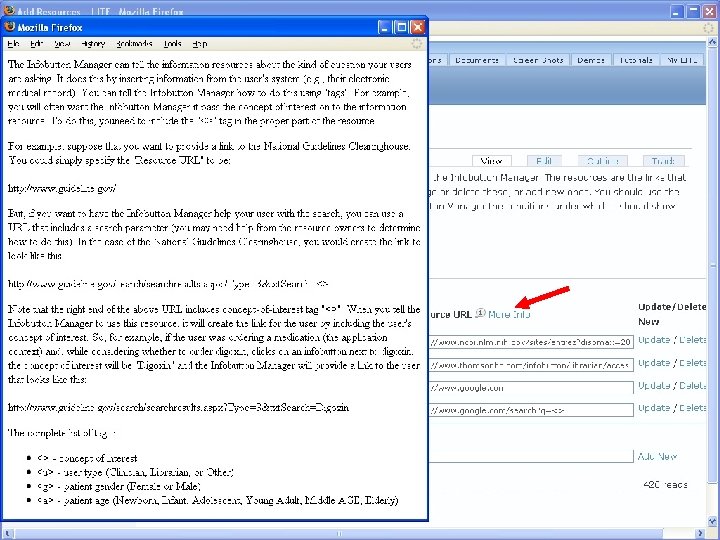720x540 pixels.
Task: Click Firefox icon in popup title bar
Action: [x=10, y=27]
